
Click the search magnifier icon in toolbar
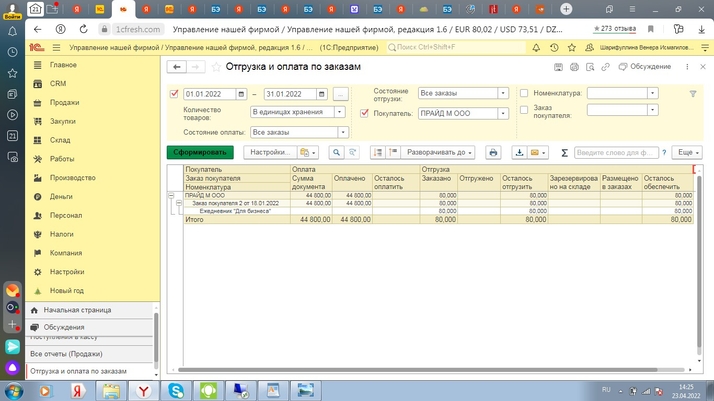tap(337, 153)
